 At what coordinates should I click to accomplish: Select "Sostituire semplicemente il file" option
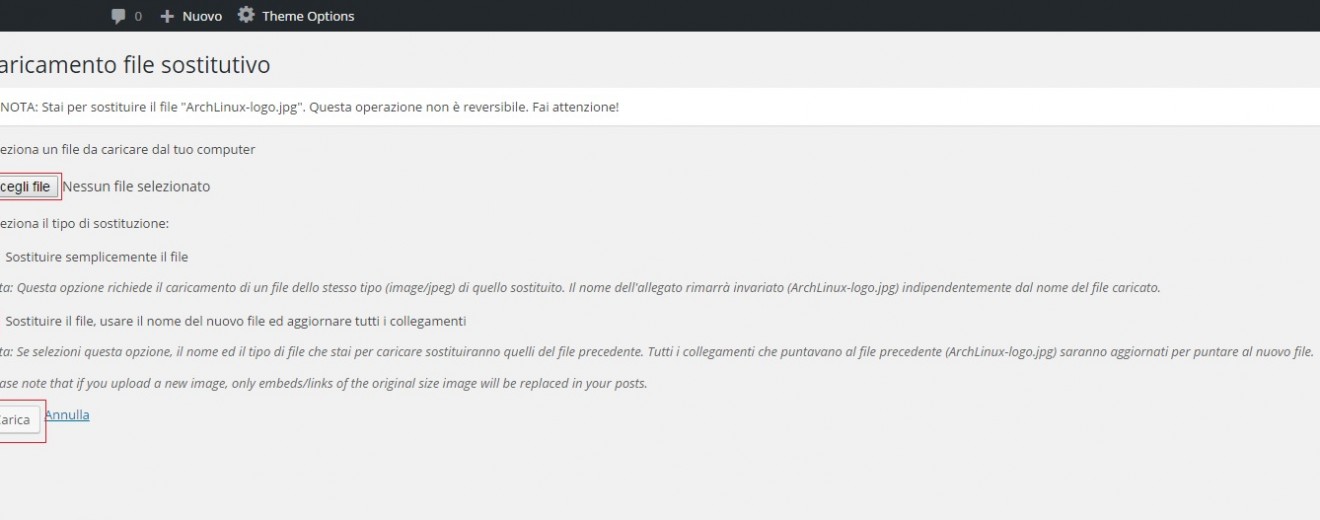tap(96, 257)
